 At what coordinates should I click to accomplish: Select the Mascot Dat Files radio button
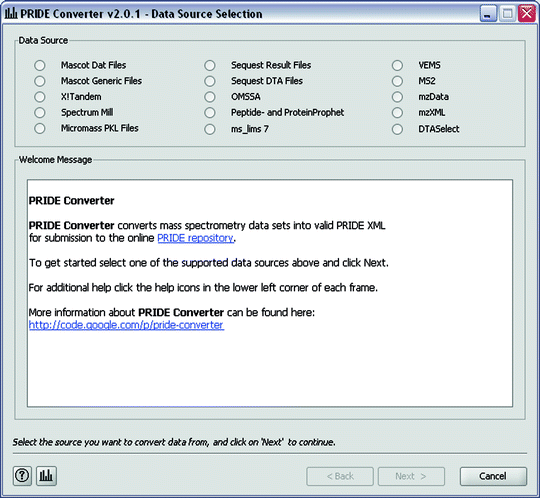point(40,65)
